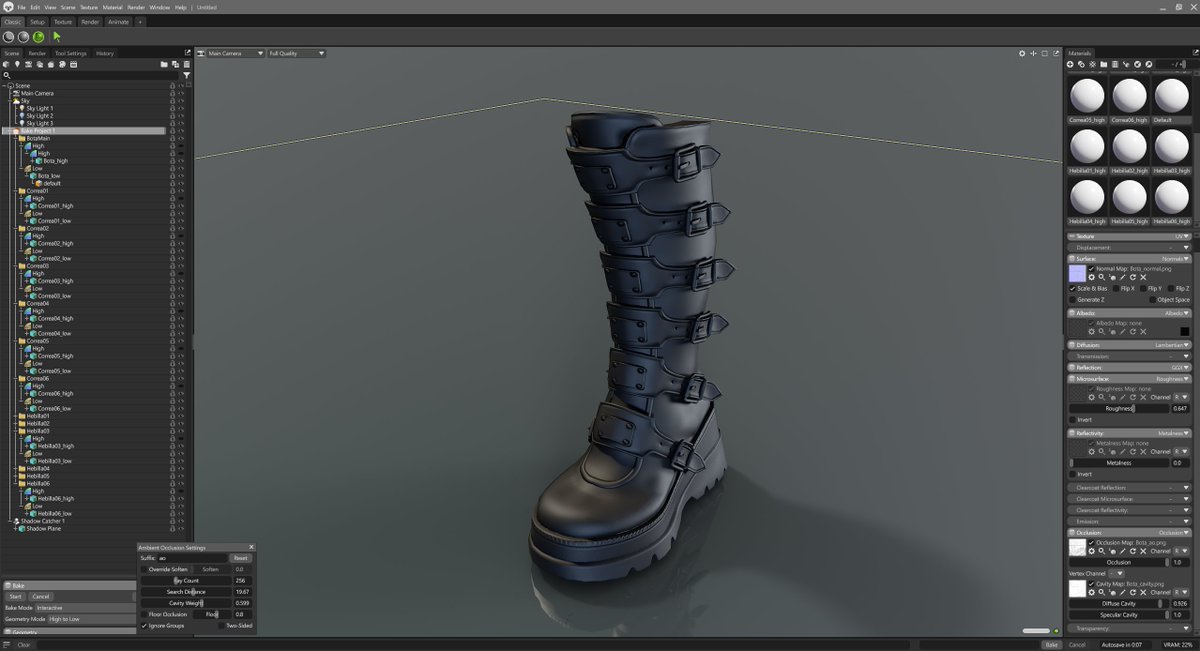Toggle visibility of Main Camera
The image size is (1200, 651).
point(181,93)
